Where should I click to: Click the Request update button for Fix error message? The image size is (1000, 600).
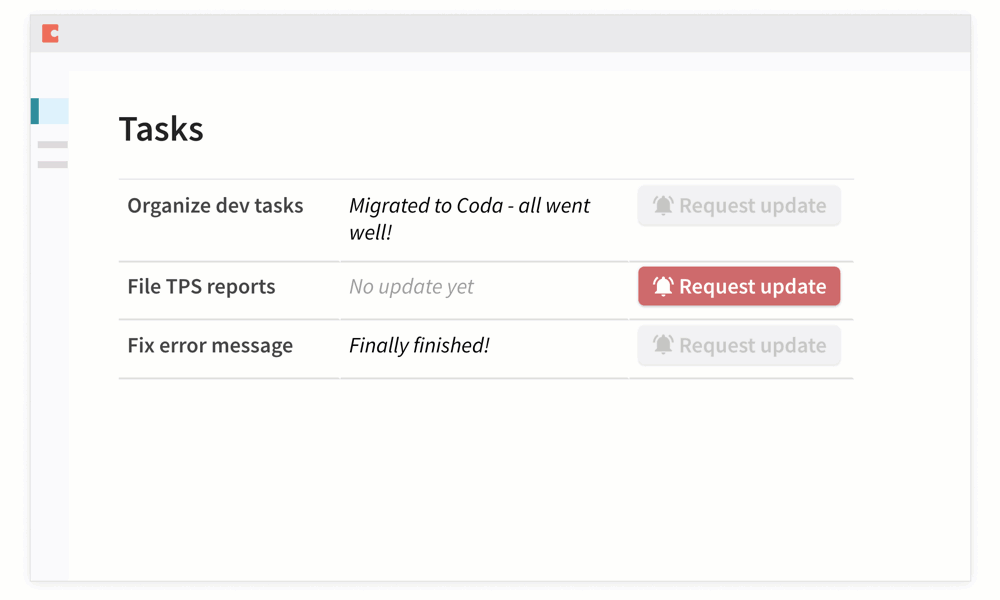pos(739,345)
